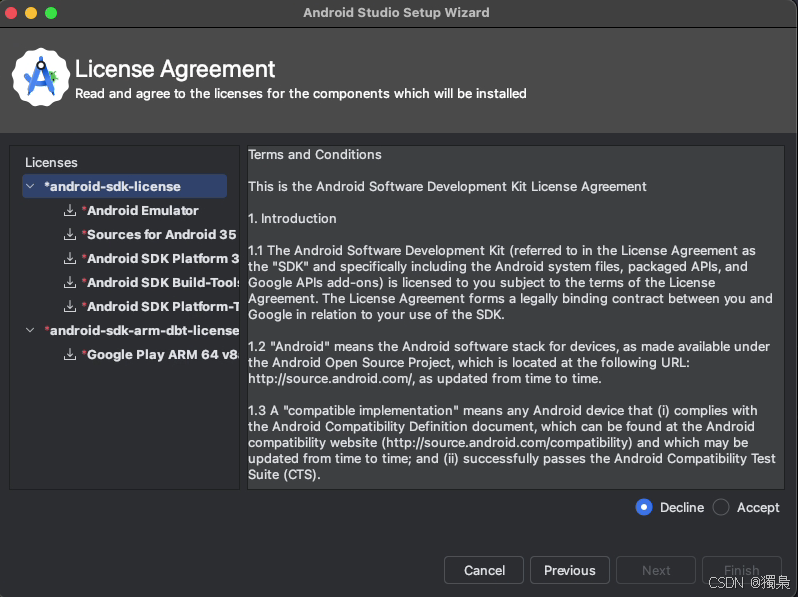Click download icon beside Google Play ARM 64
This screenshot has height=597, width=798.
coord(70,355)
